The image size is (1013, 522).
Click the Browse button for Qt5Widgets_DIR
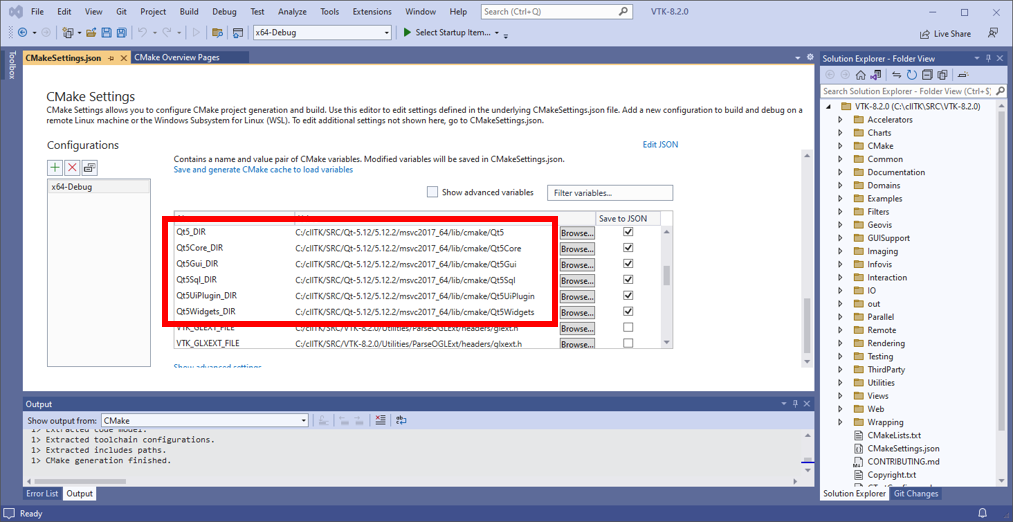(576, 312)
